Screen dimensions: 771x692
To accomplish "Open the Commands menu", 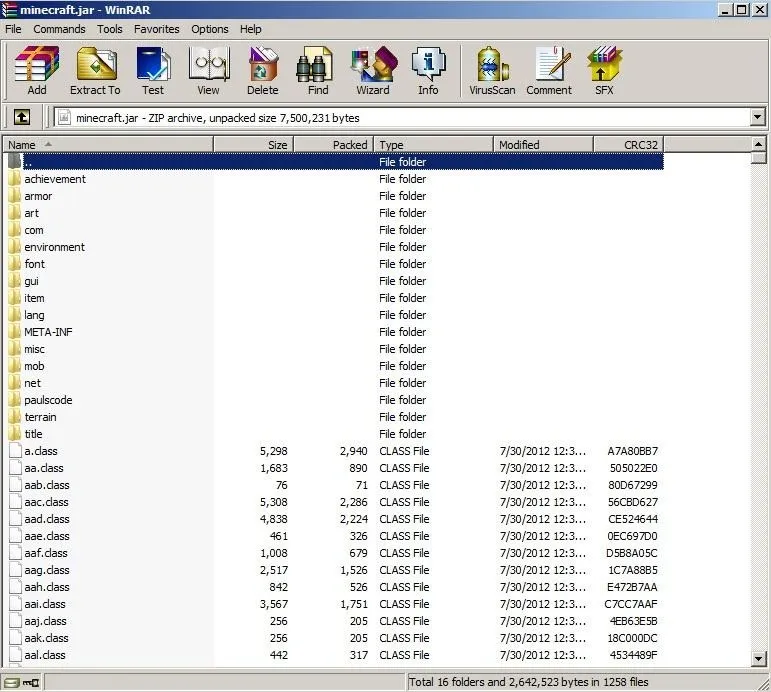I will [59, 29].
